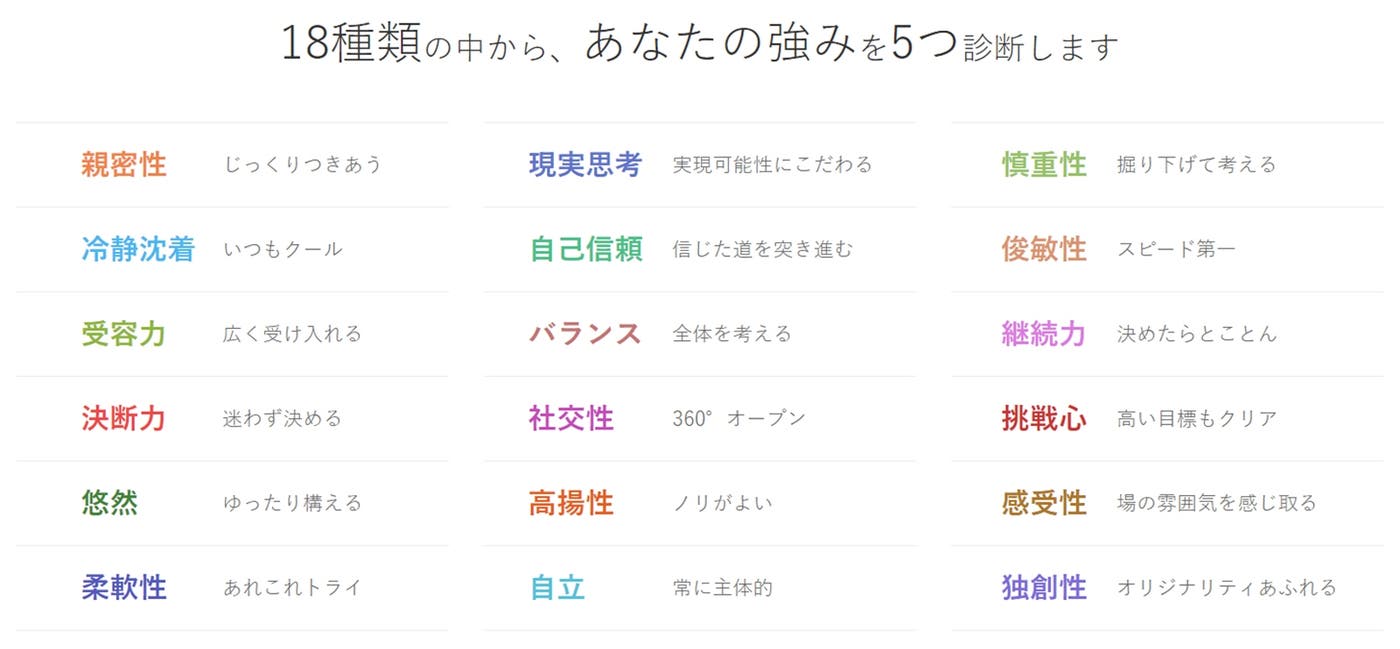Viewport: 1400px width, 649px height.
Task: Click the 現実思考 strength label
Action: [585, 165]
